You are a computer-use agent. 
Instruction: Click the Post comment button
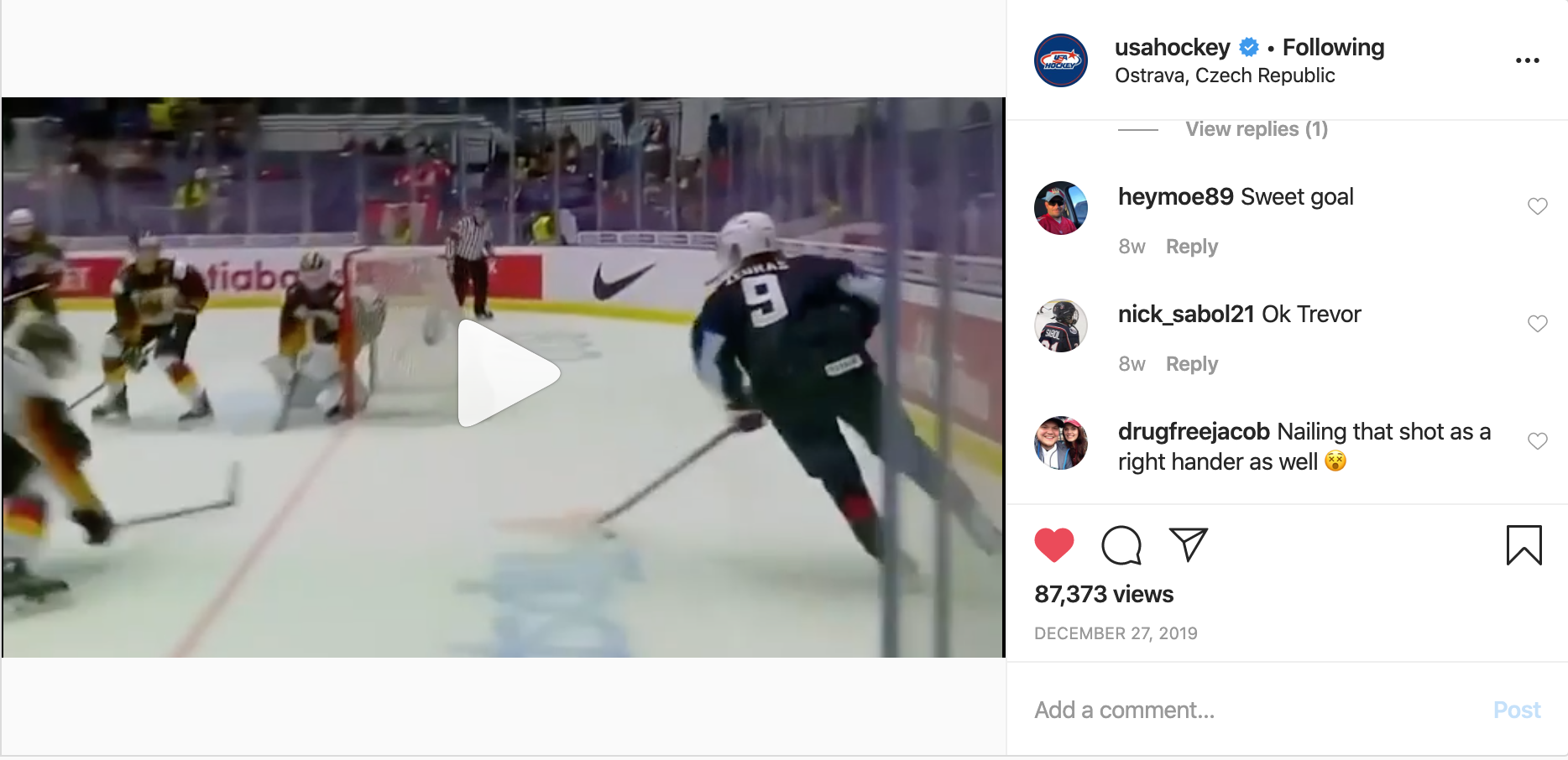point(1517,711)
